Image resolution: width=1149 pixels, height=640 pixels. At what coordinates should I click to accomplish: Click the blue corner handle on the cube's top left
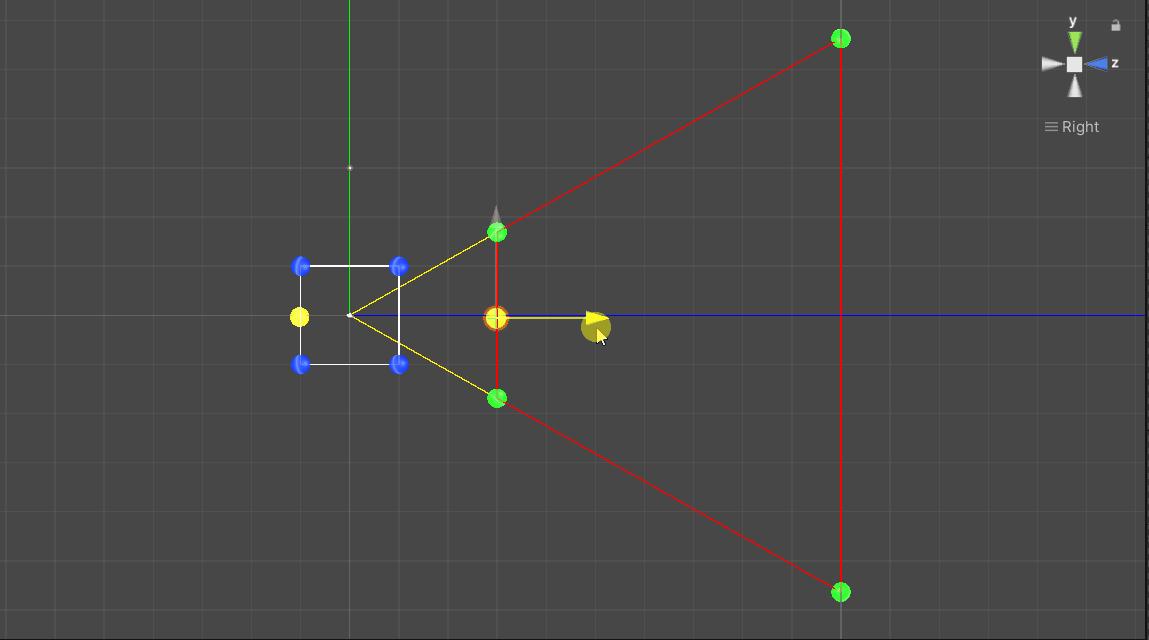(300, 265)
